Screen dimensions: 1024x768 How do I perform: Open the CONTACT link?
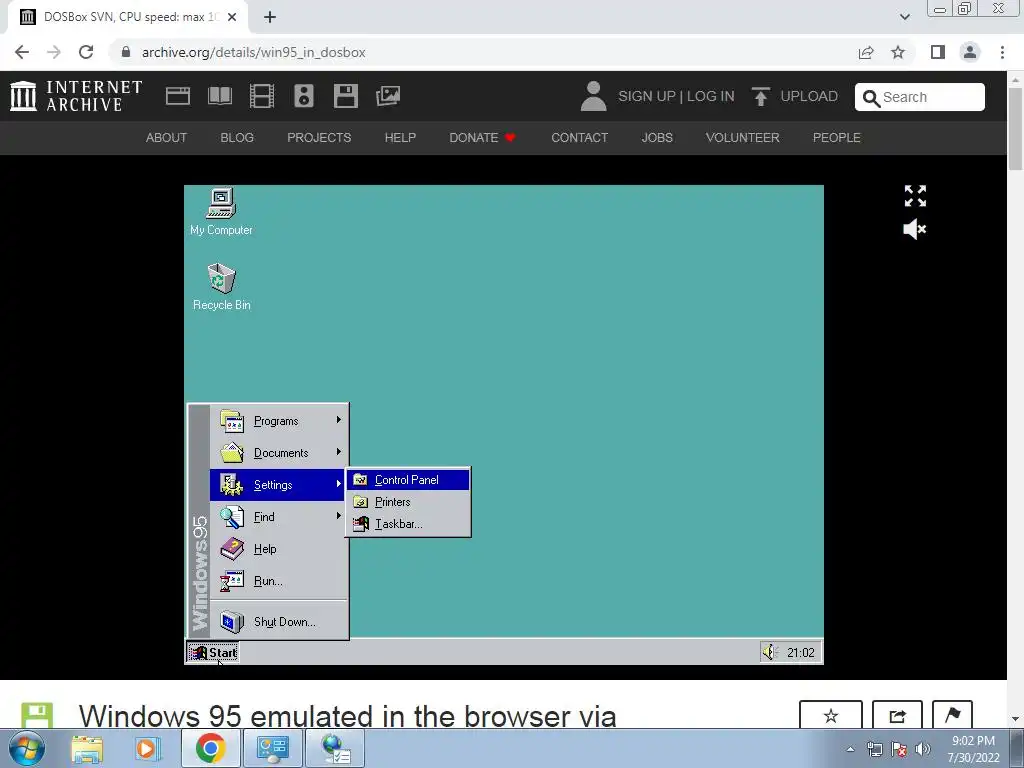point(579,138)
